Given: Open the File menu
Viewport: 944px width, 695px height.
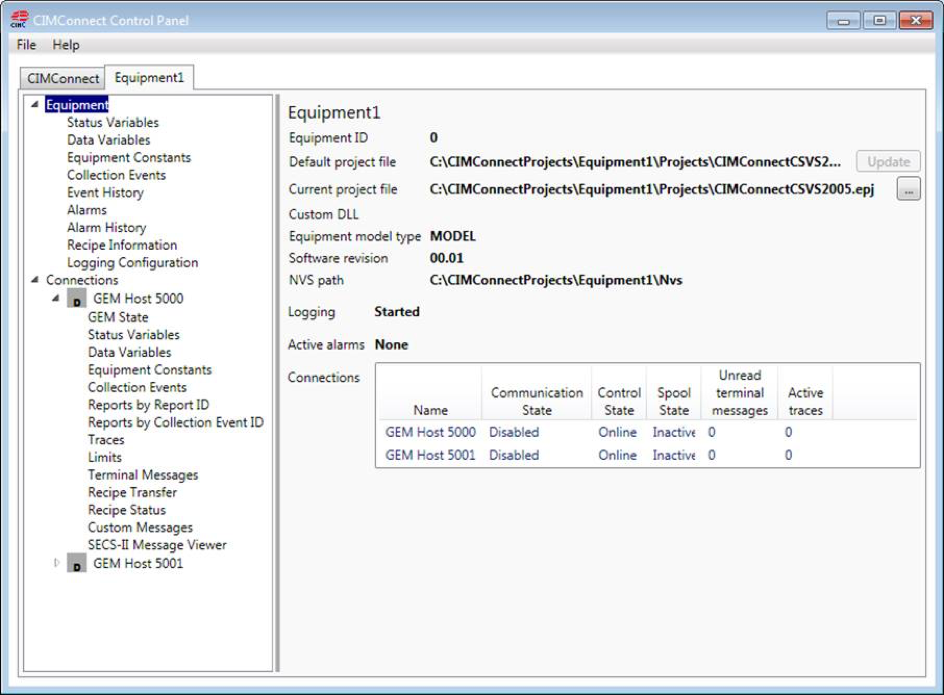Looking at the screenshot, I should pos(26,45).
